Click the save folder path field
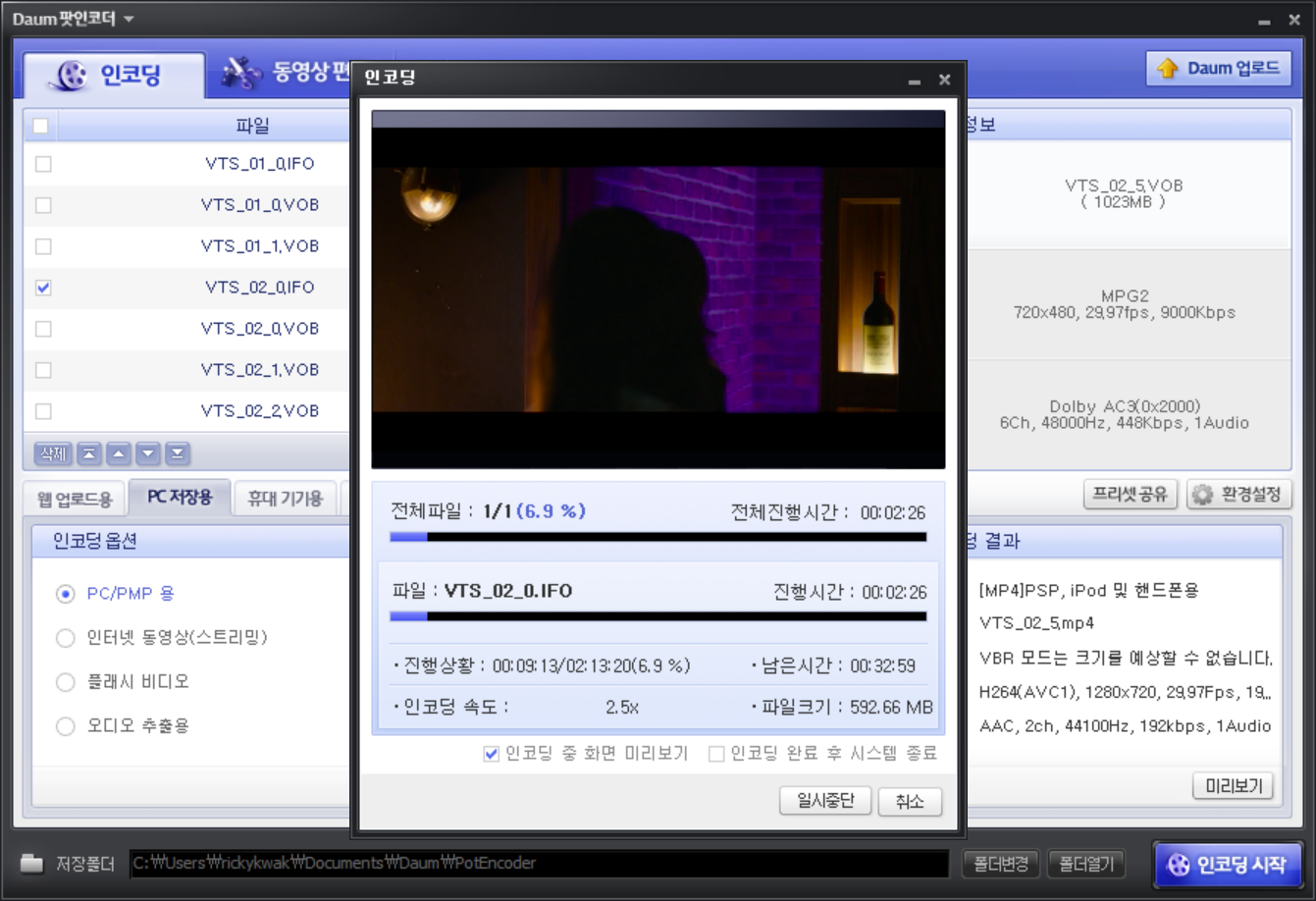This screenshot has height=901, width=1316. point(539,864)
